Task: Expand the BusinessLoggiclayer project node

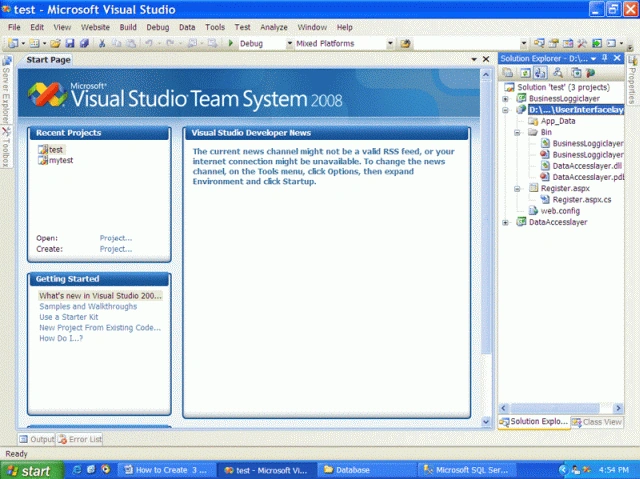Action: (505, 99)
